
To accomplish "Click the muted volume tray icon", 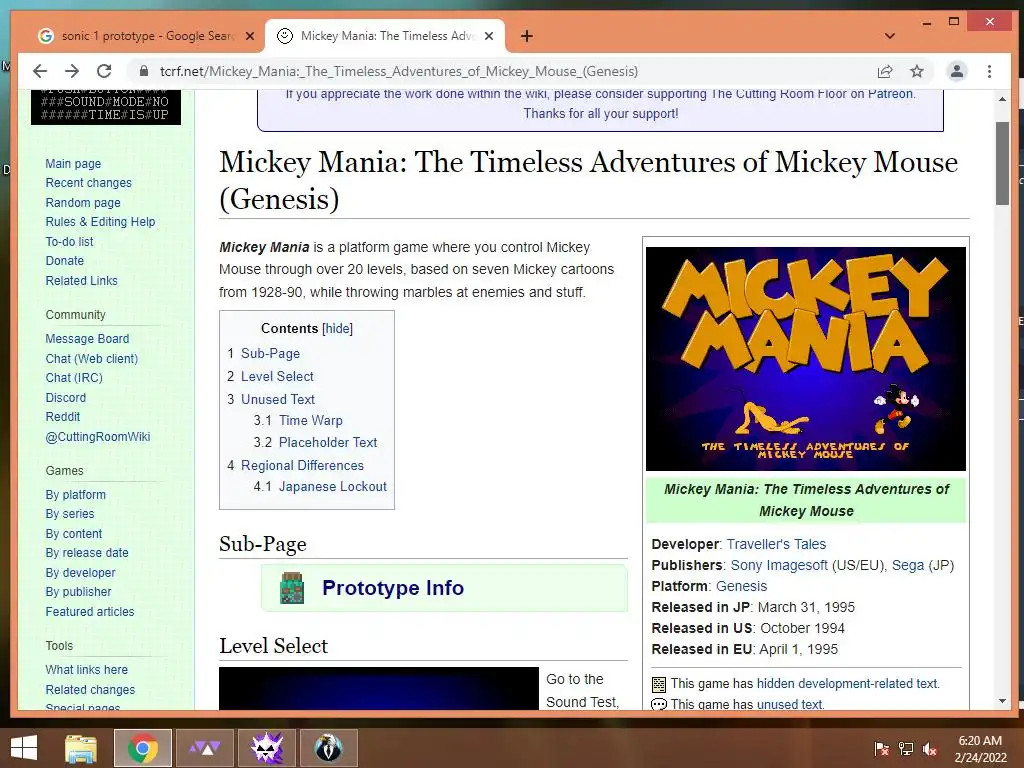I will tap(930, 749).
